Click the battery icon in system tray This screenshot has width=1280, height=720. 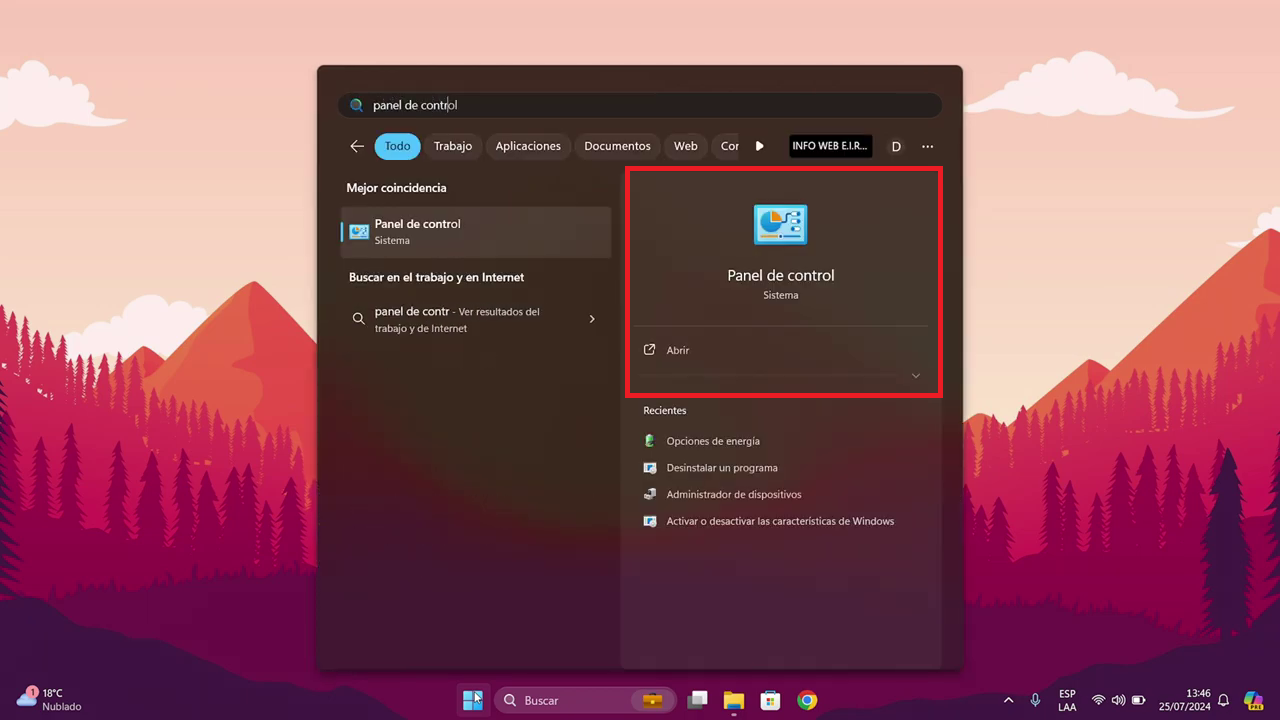(1138, 700)
